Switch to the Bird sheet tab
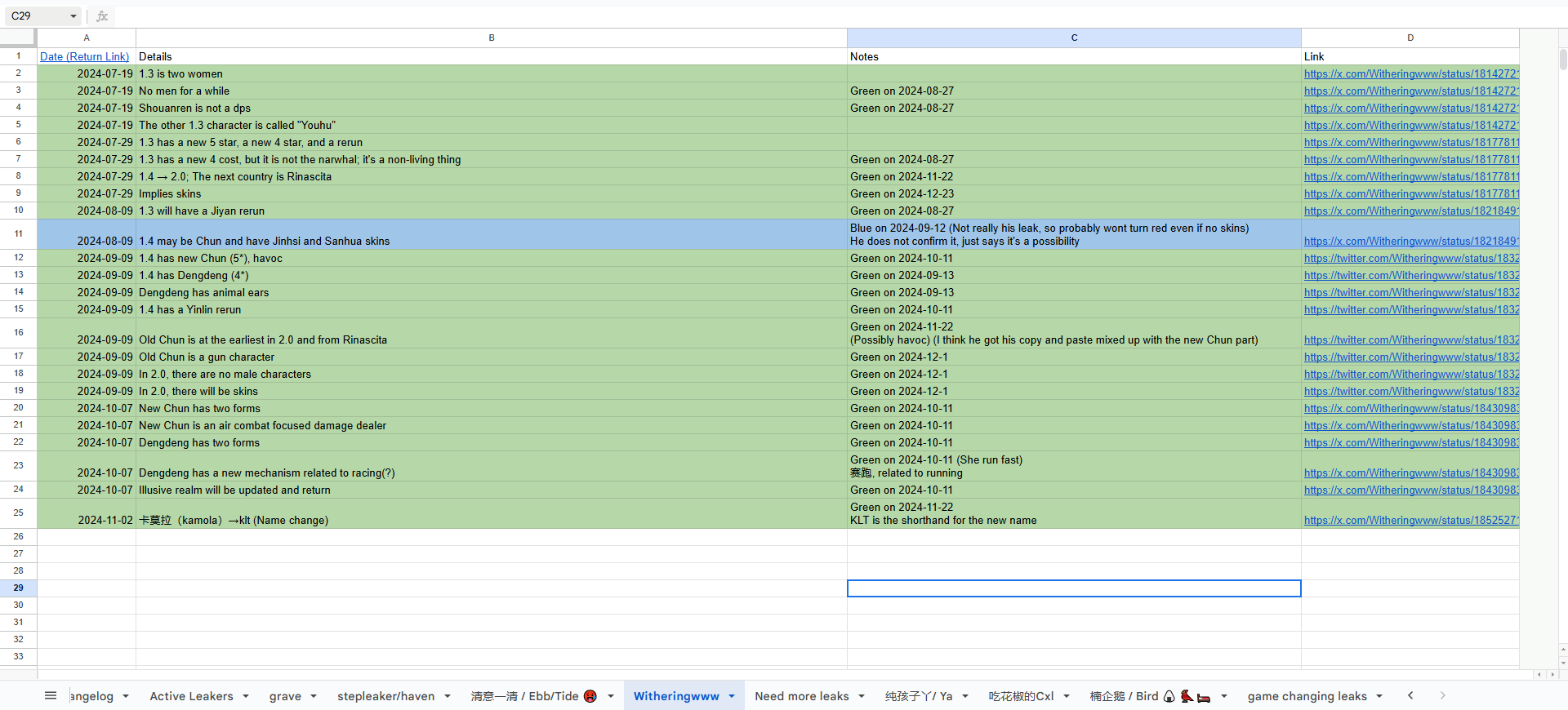Viewport: 1568px width, 710px height. [x=1150, y=696]
